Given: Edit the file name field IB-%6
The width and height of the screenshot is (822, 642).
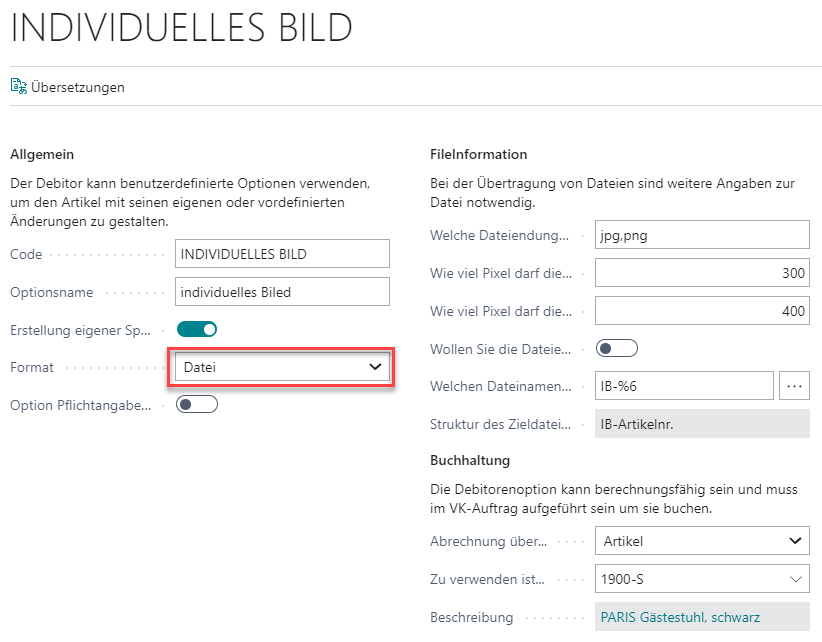Looking at the screenshot, I should [x=684, y=386].
